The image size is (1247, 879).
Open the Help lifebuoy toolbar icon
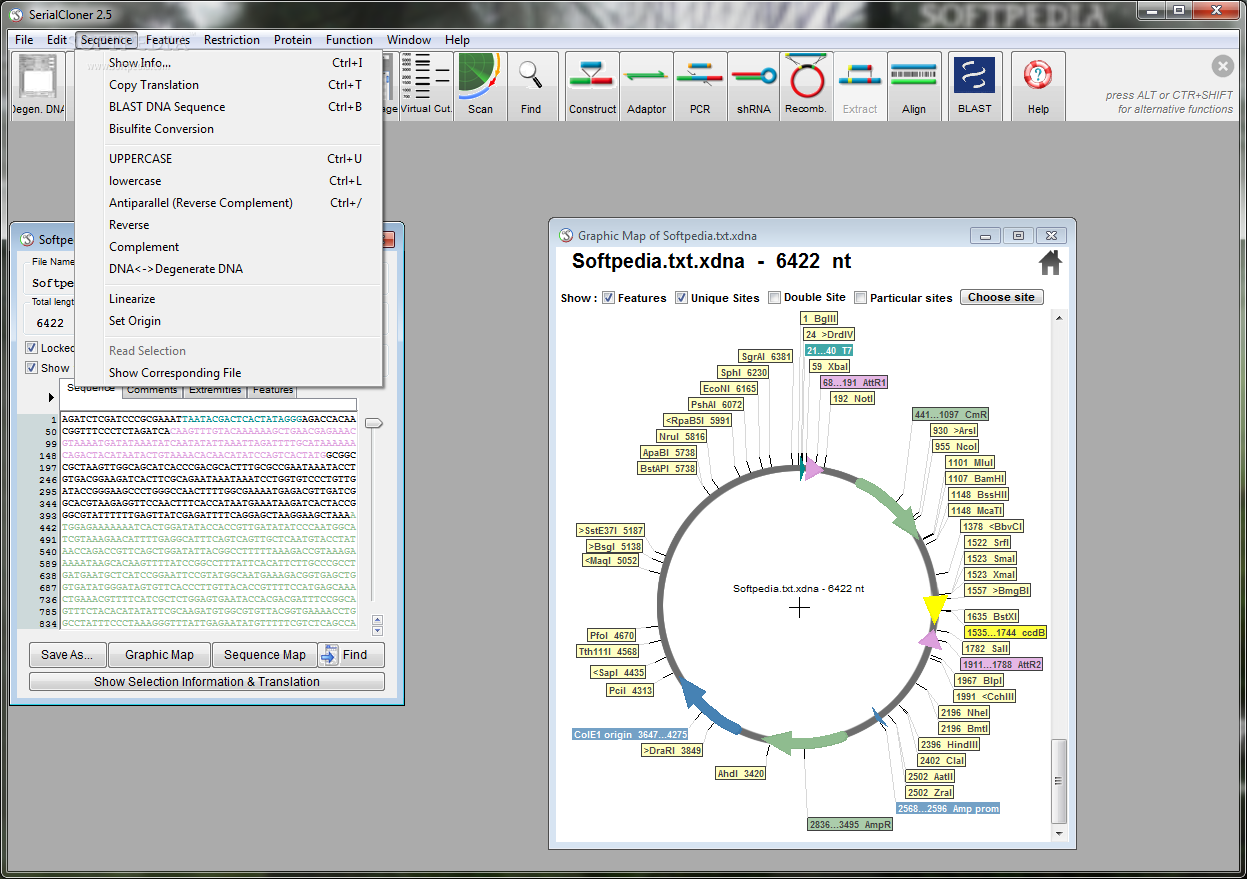1038,86
